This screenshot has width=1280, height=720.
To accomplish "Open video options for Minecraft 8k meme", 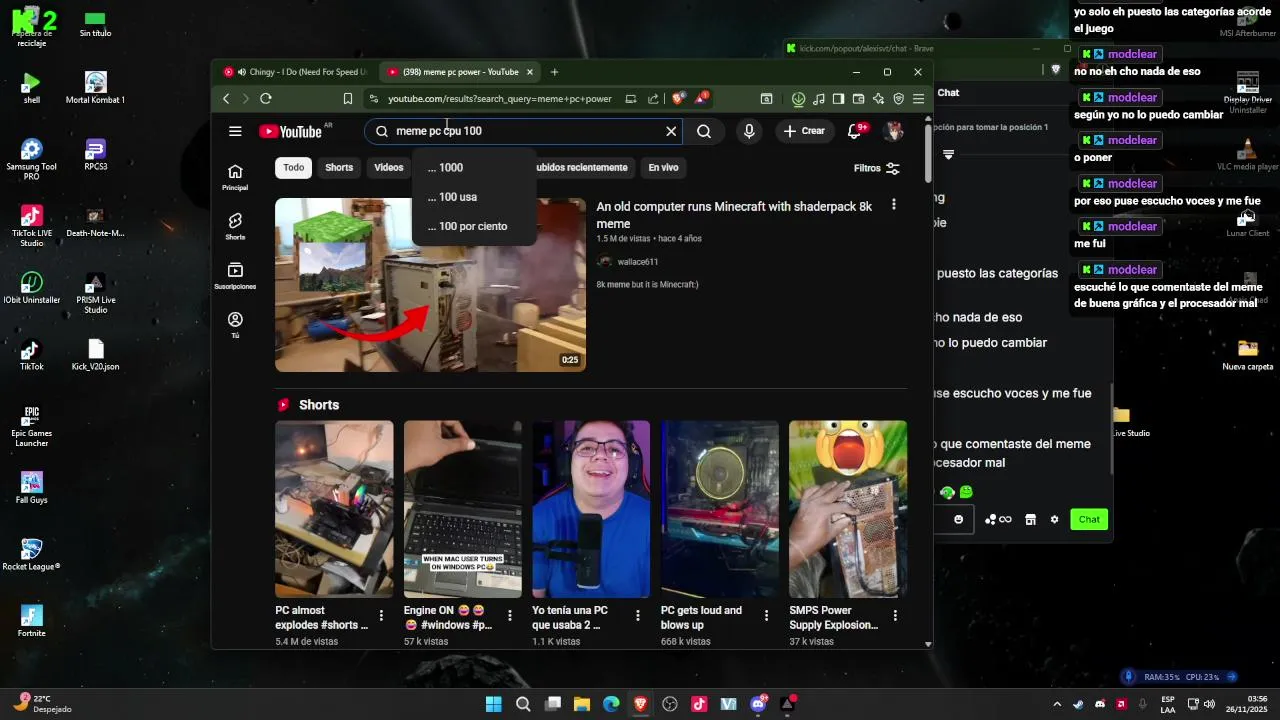I will click(x=894, y=204).
